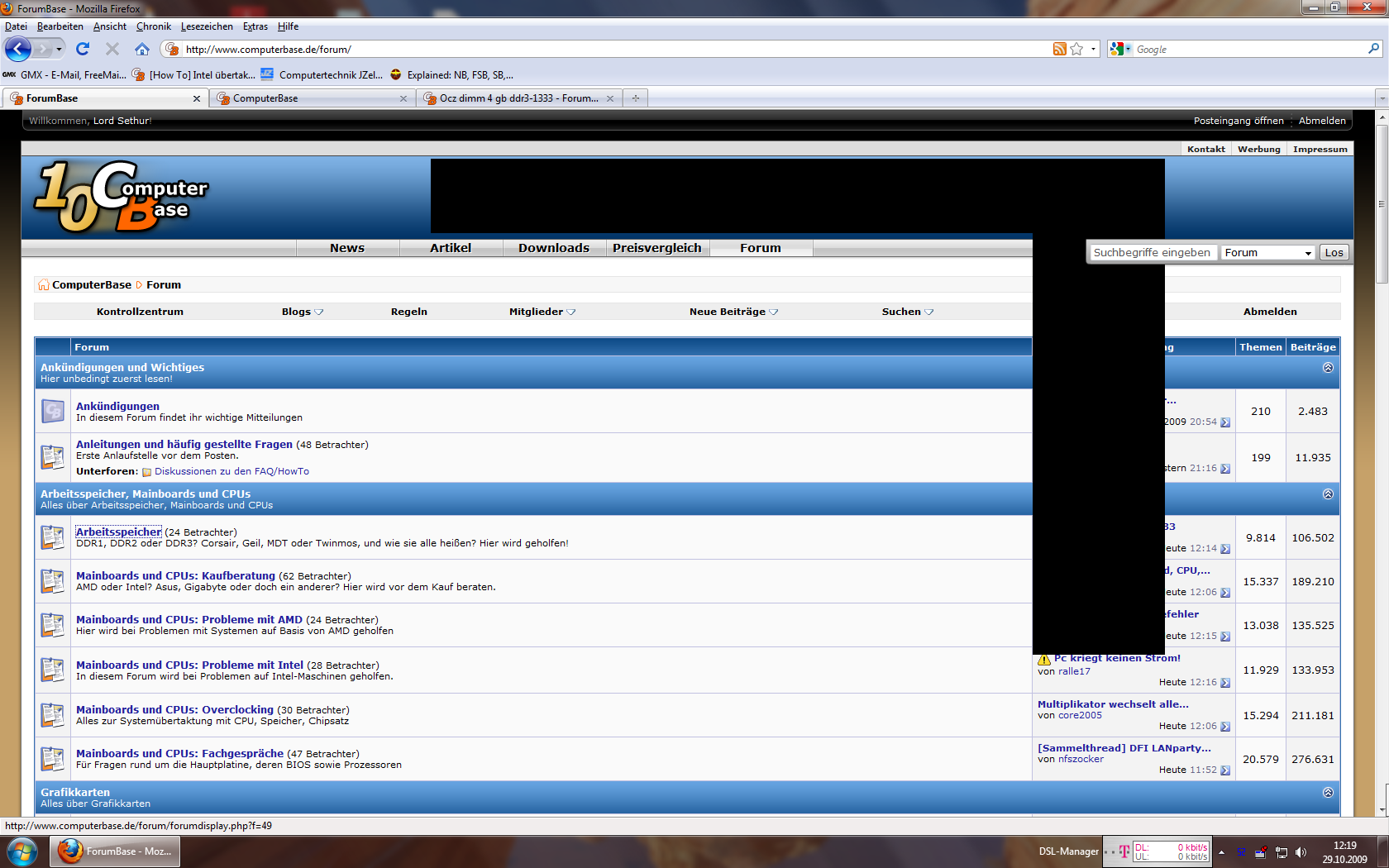The width and height of the screenshot is (1389, 868).
Task: Click the Probleme mit Intel forum icon
Action: coord(53,670)
